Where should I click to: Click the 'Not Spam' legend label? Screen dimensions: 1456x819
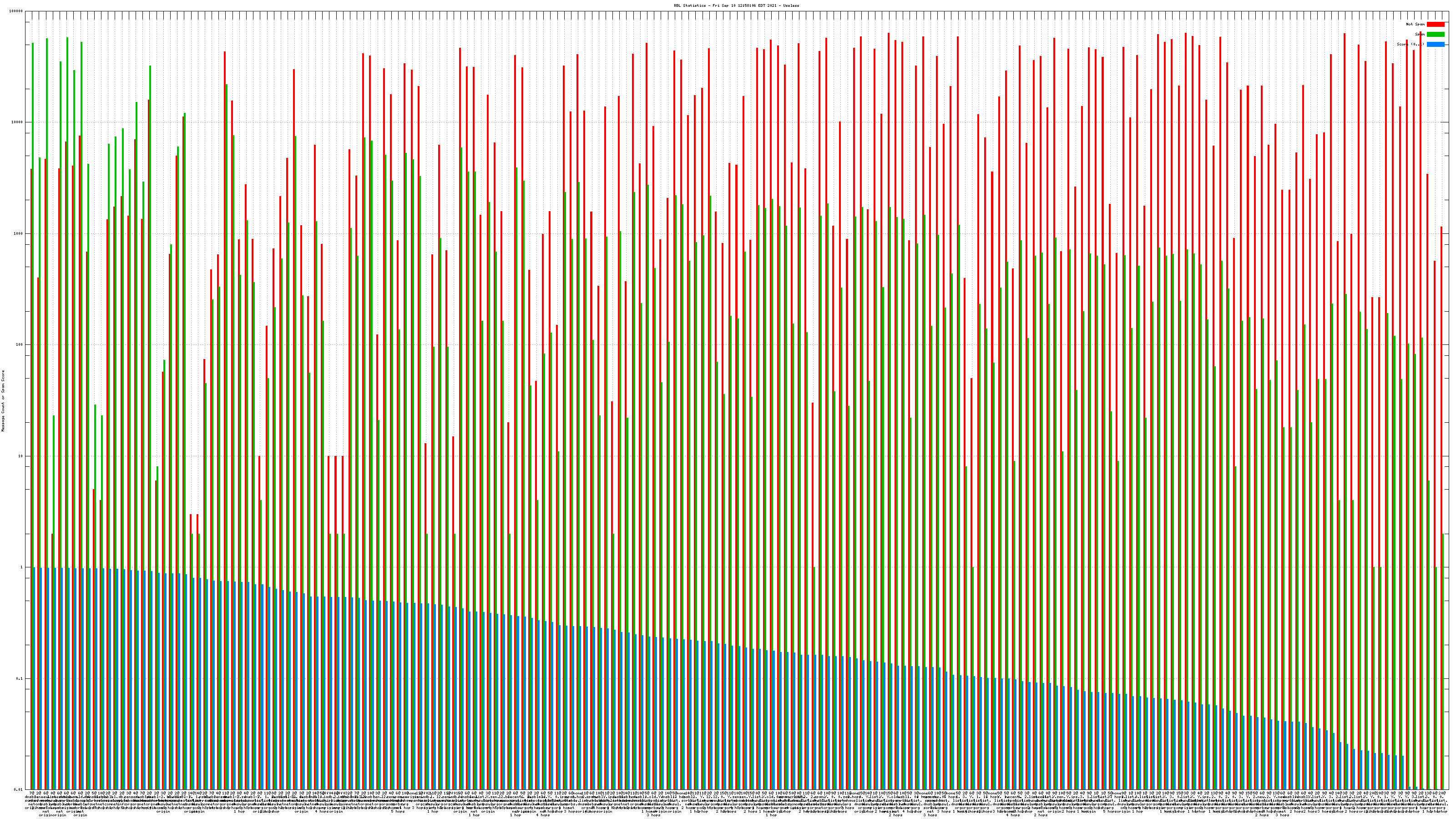1416,24
